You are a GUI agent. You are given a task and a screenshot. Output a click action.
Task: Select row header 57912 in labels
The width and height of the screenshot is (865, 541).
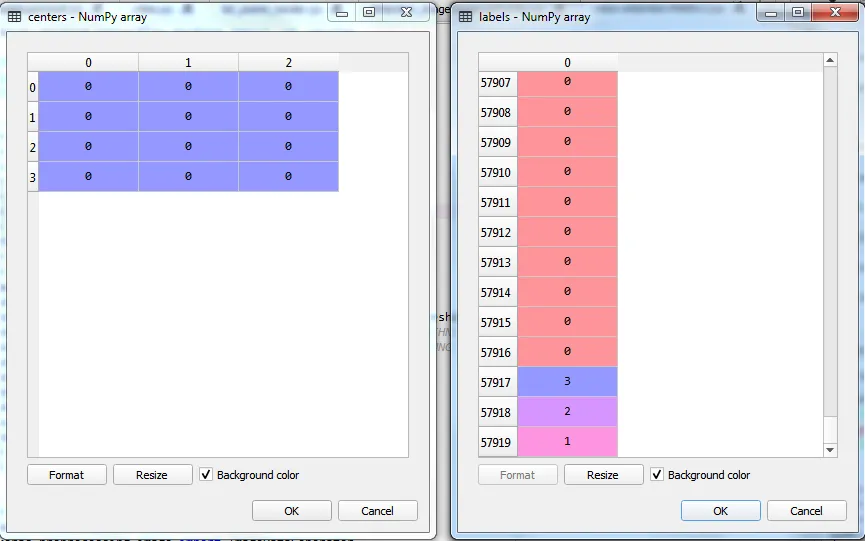click(x=498, y=232)
